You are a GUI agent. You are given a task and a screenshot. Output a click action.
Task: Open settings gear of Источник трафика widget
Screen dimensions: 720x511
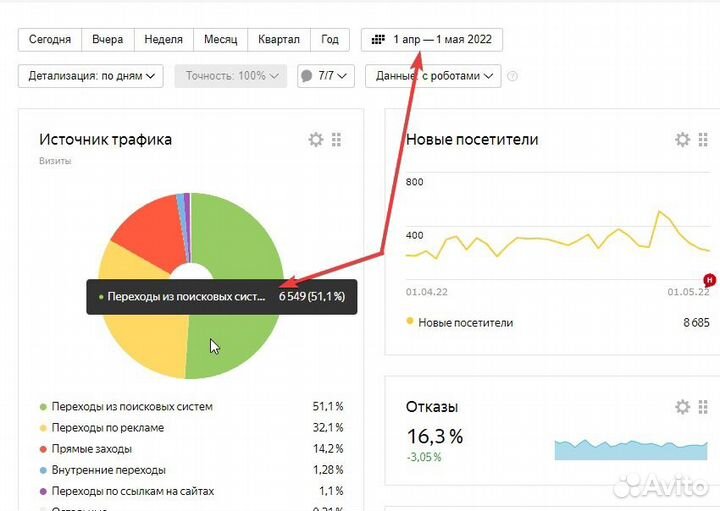(315, 139)
